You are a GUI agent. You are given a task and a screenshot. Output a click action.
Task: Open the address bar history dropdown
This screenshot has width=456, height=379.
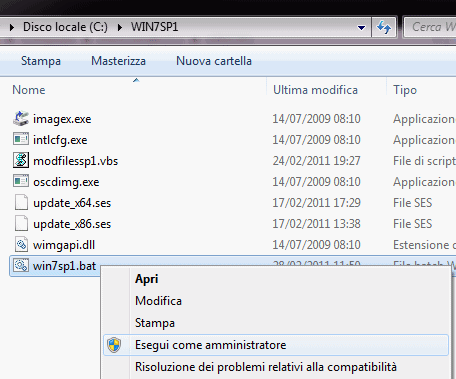(361, 28)
